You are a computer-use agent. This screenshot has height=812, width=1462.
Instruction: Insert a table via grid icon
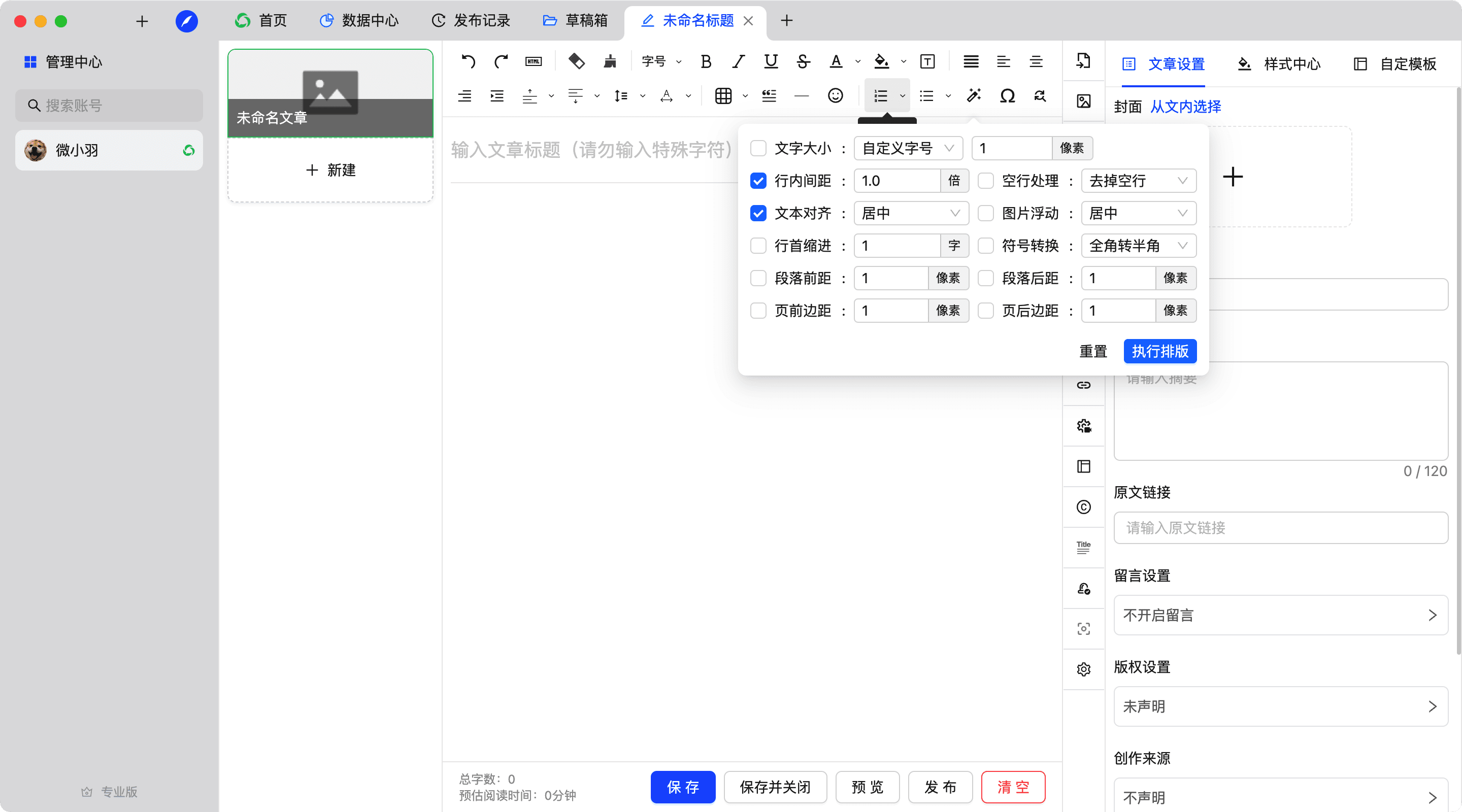(723, 96)
